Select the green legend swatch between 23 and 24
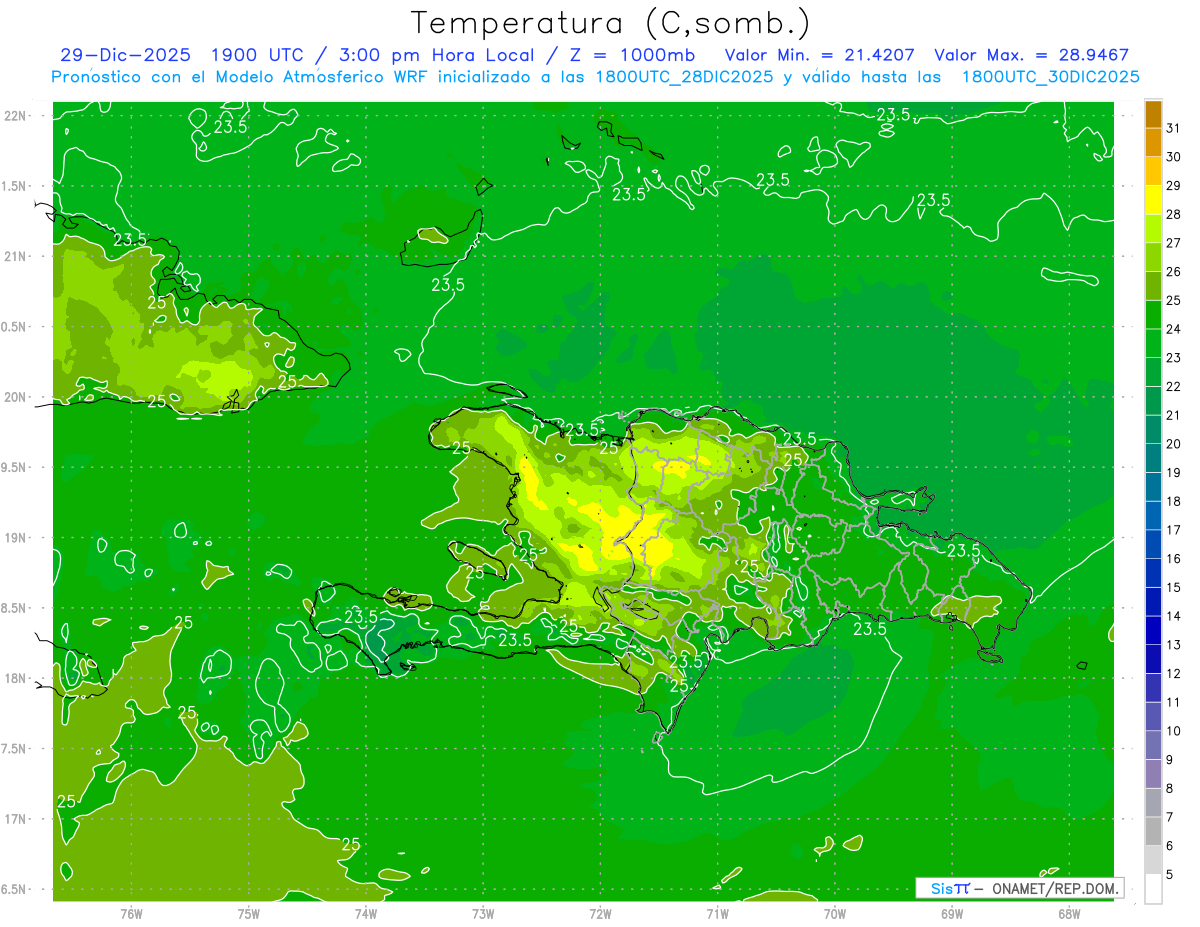The width and height of the screenshot is (1200, 927). pos(1153,343)
